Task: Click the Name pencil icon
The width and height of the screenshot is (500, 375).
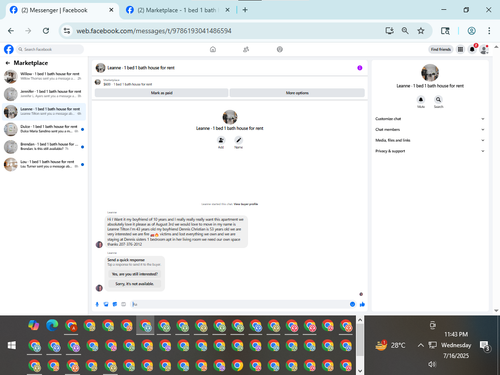Action: [x=238, y=140]
